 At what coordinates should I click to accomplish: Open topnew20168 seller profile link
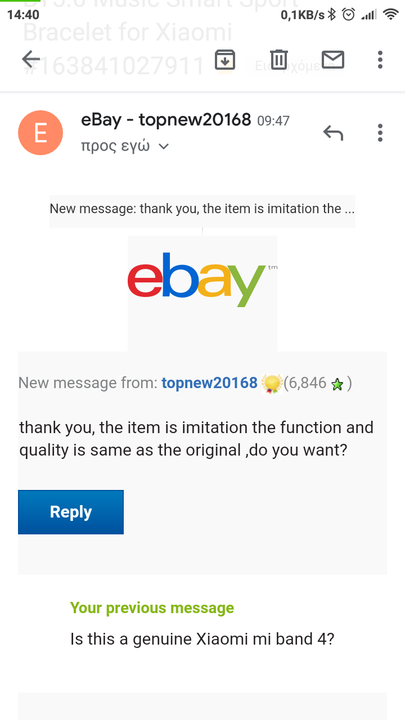(x=209, y=382)
